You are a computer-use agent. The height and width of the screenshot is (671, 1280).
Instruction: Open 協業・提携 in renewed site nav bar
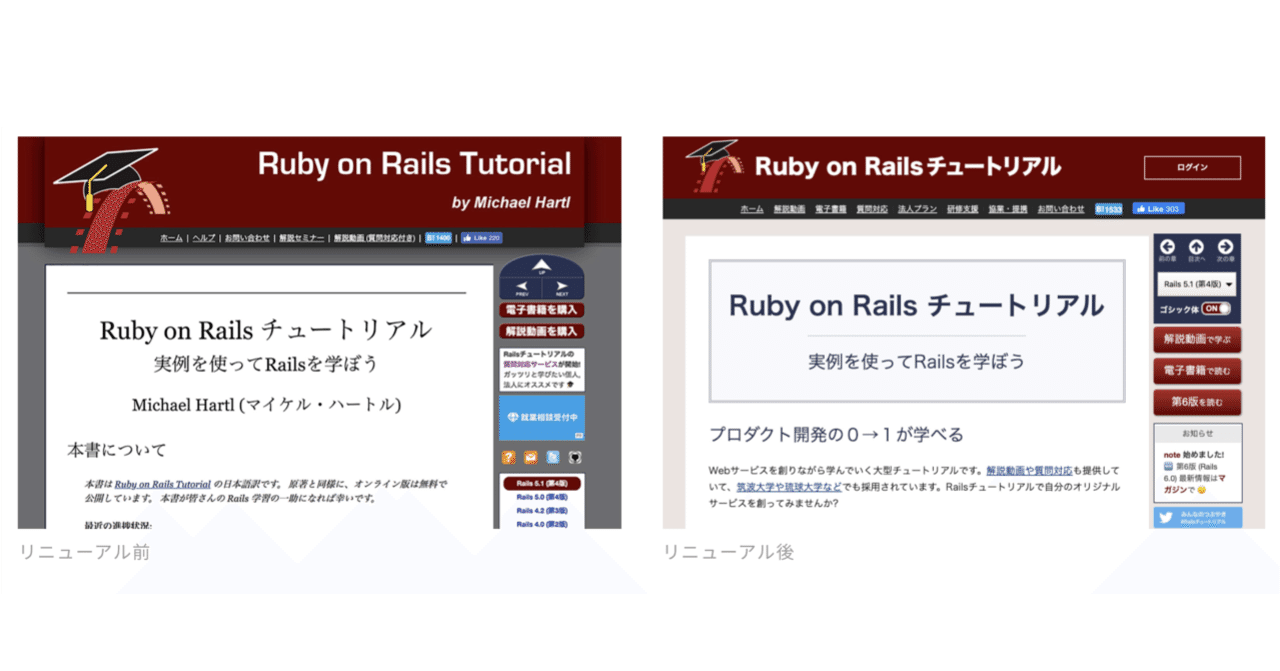[x=1008, y=209]
